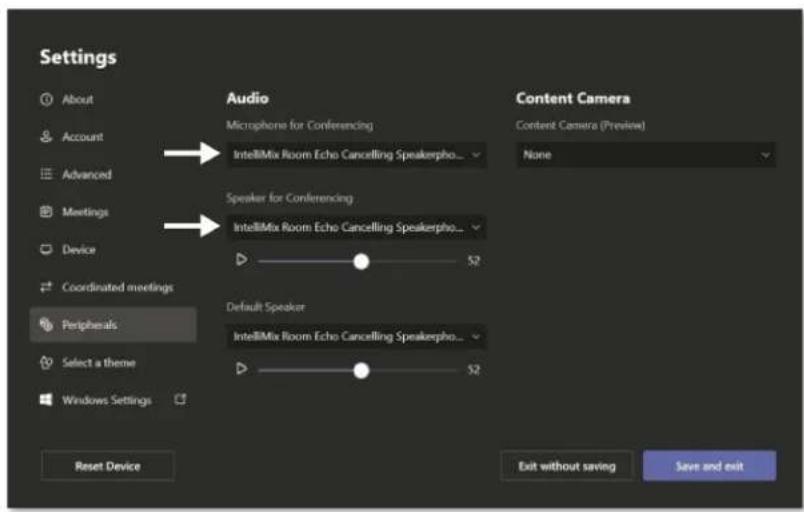
Task: Click chevron on Speaker for Conferencing box
Action: tap(476, 228)
